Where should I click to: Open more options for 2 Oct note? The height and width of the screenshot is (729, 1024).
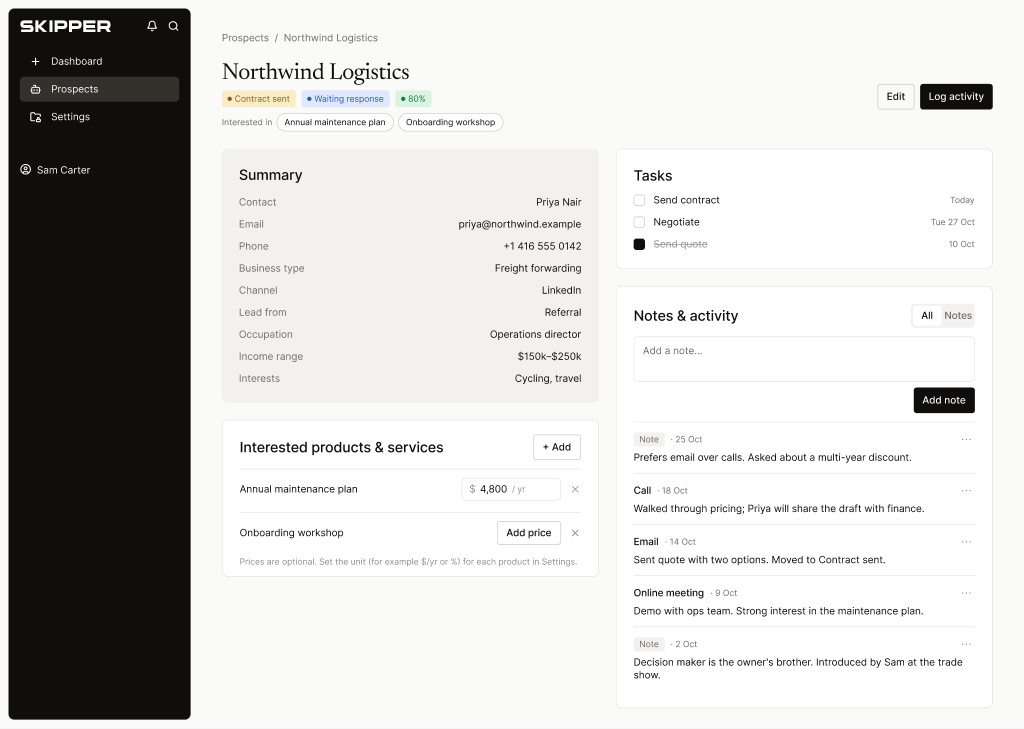pyautogui.click(x=967, y=644)
